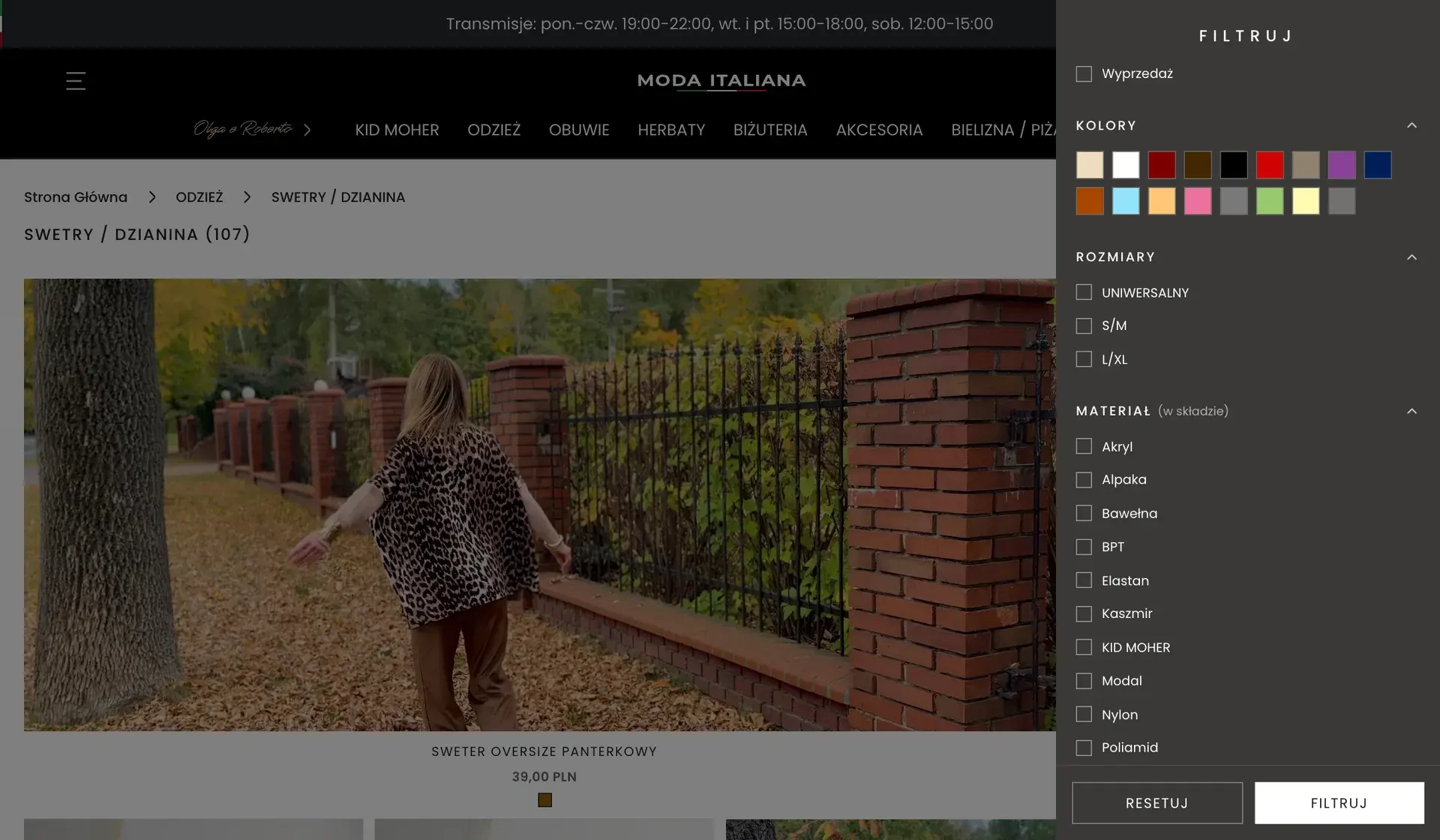This screenshot has width=1440, height=840.
Task: Collapse the ROZMIARY section
Action: 1411,257
